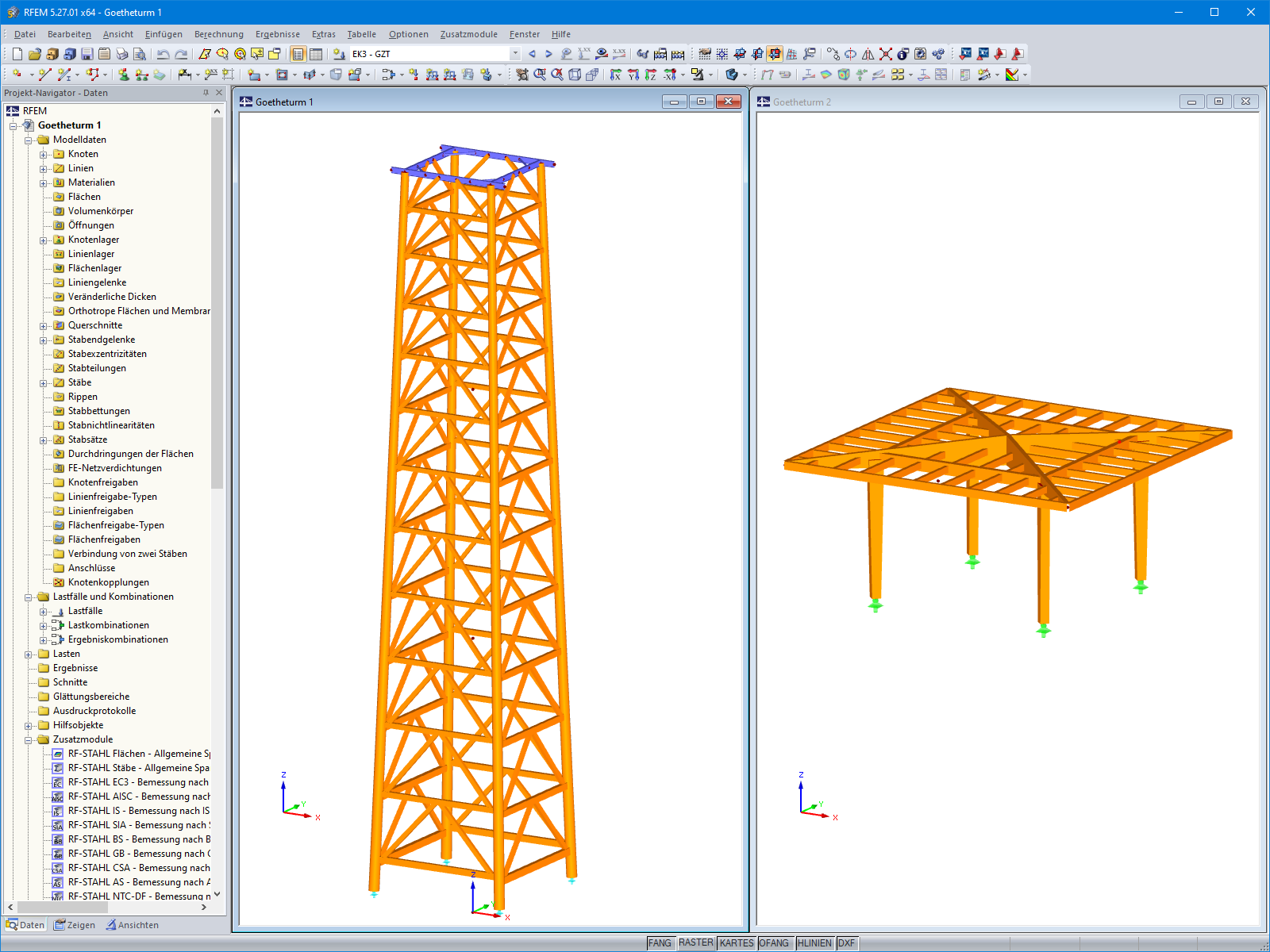The width and height of the screenshot is (1270, 952).
Task: Enable FANG in the status bar
Action: pyautogui.click(x=660, y=943)
